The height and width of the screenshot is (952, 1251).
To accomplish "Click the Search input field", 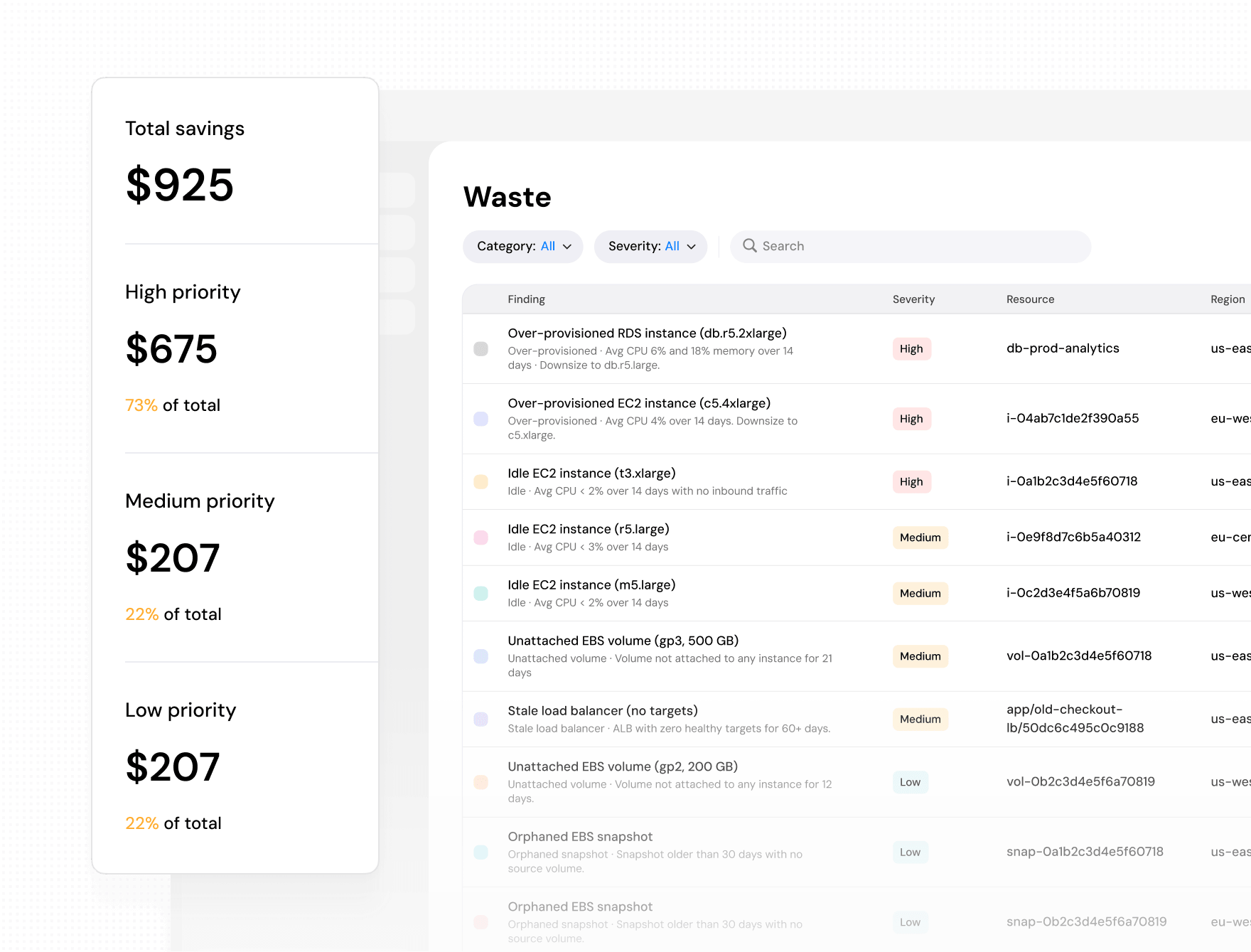I will point(911,246).
